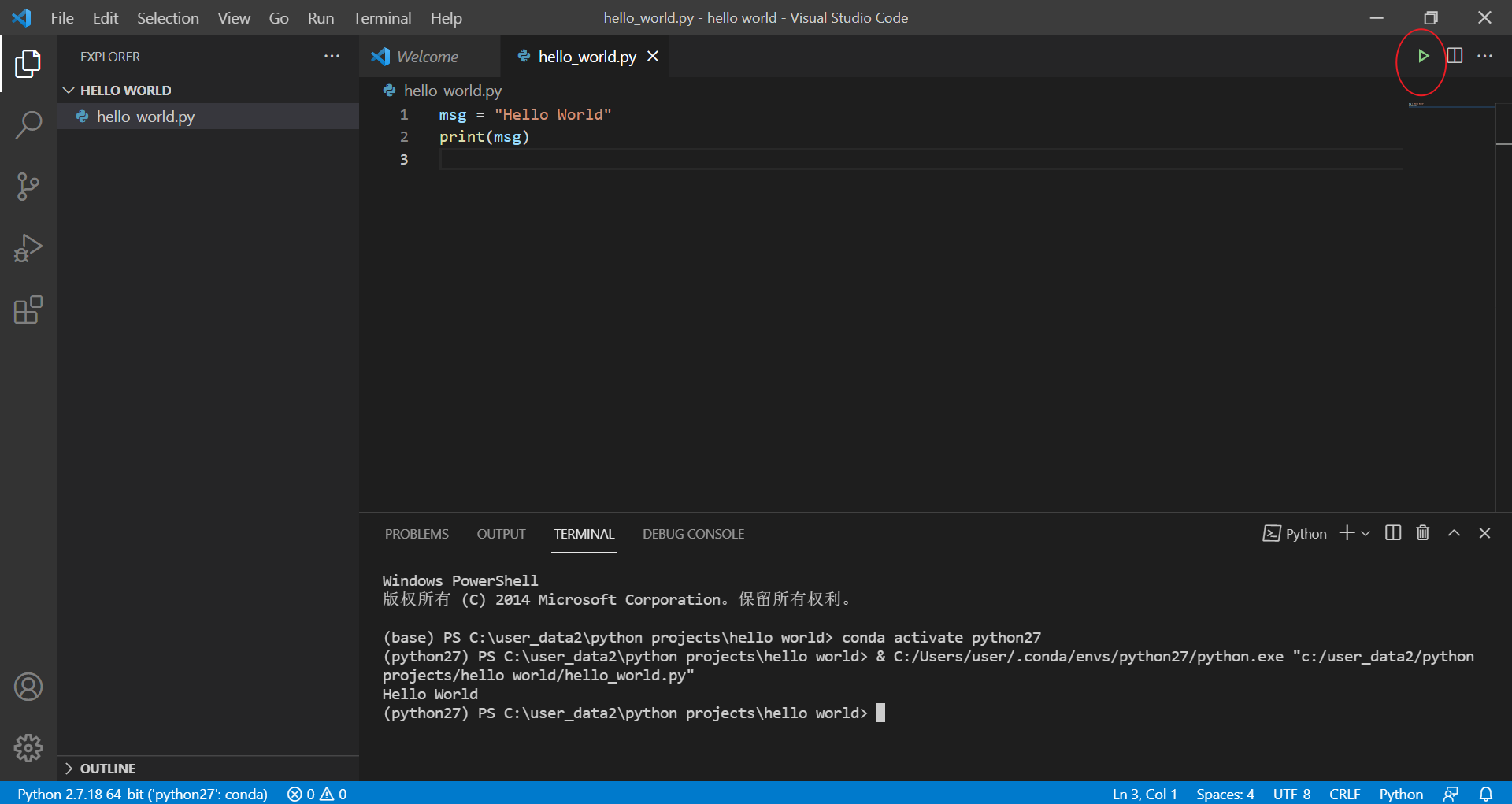The height and width of the screenshot is (804, 1512).
Task: Run the Python file using the play button
Action: pos(1423,56)
